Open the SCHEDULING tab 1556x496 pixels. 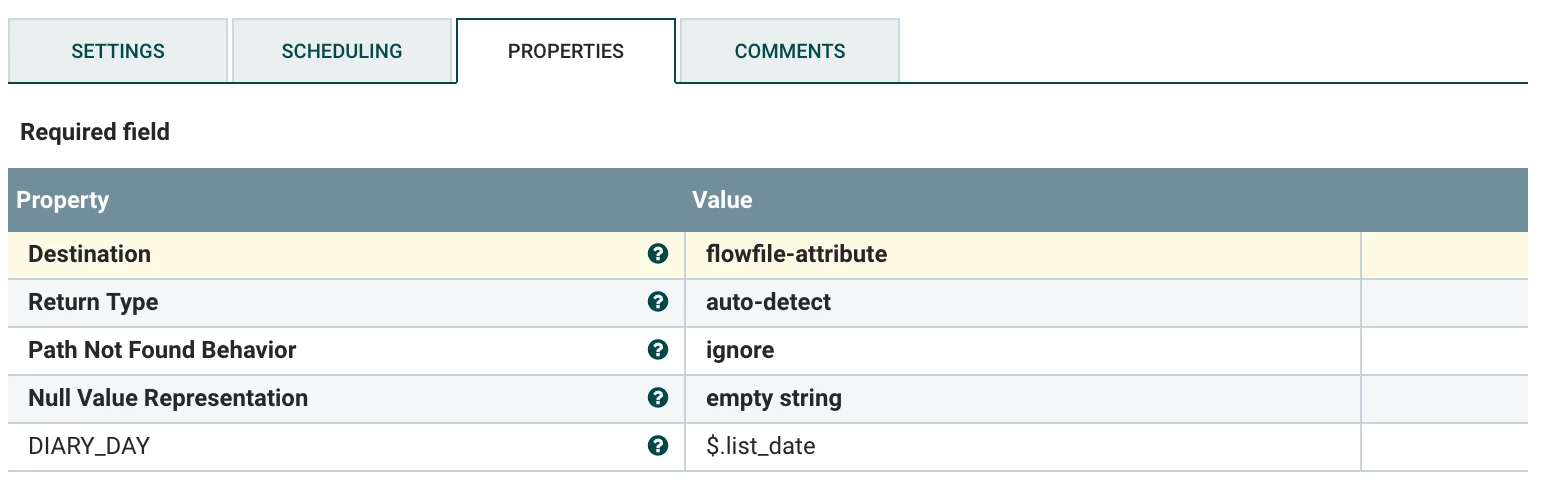tap(342, 51)
